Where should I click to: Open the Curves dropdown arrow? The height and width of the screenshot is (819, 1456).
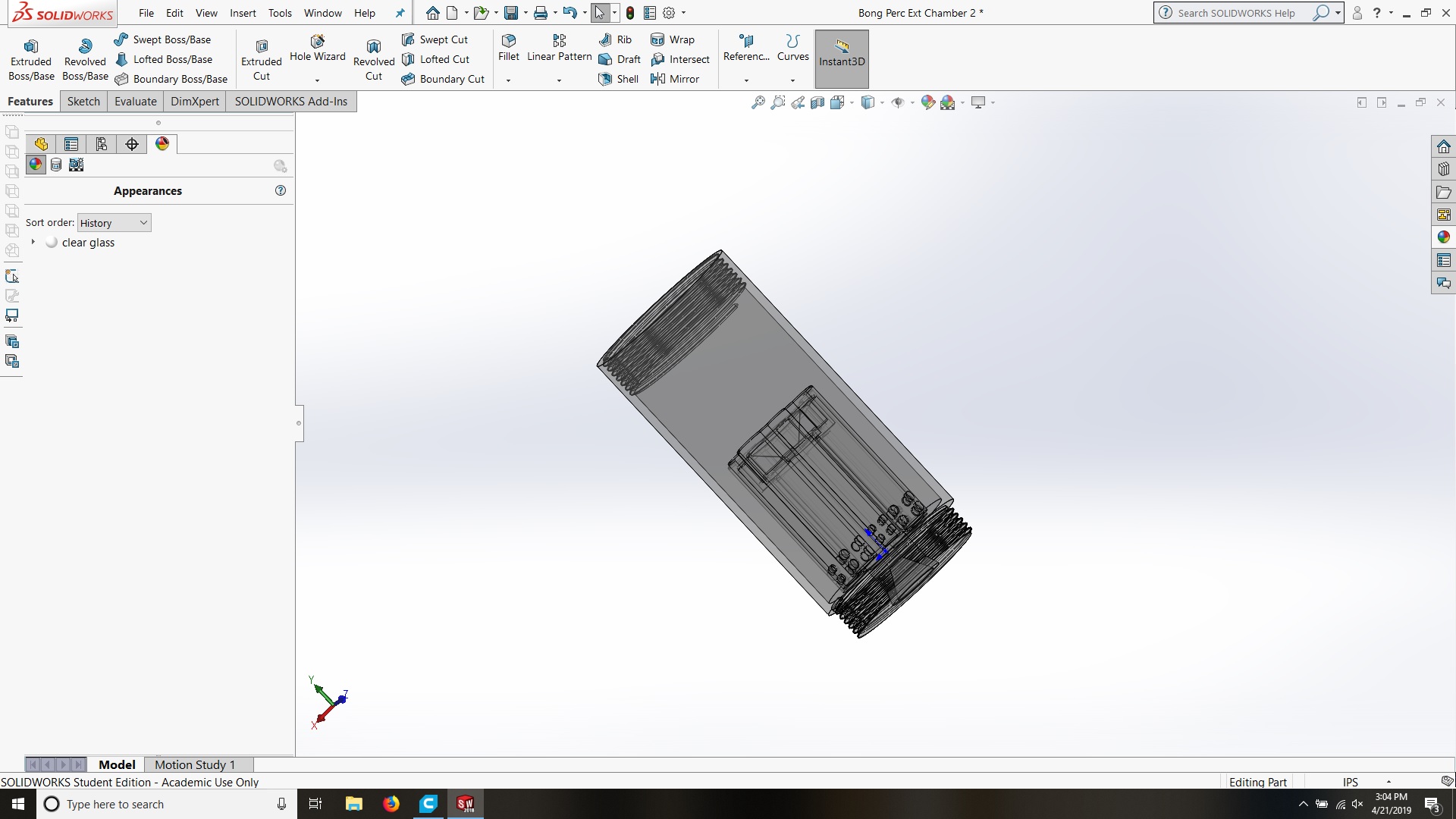(x=792, y=80)
